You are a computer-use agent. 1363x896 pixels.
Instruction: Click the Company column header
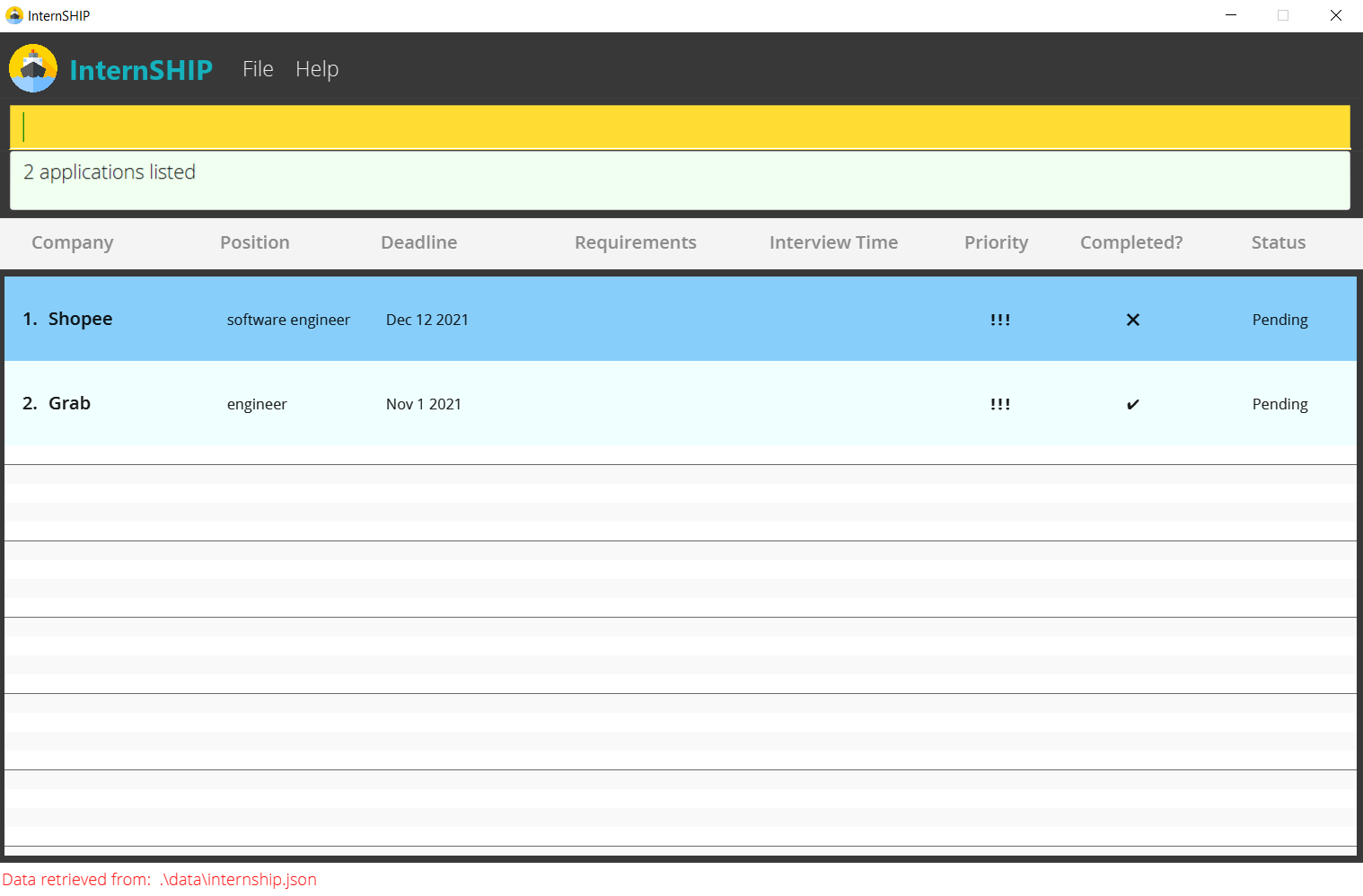coord(73,242)
